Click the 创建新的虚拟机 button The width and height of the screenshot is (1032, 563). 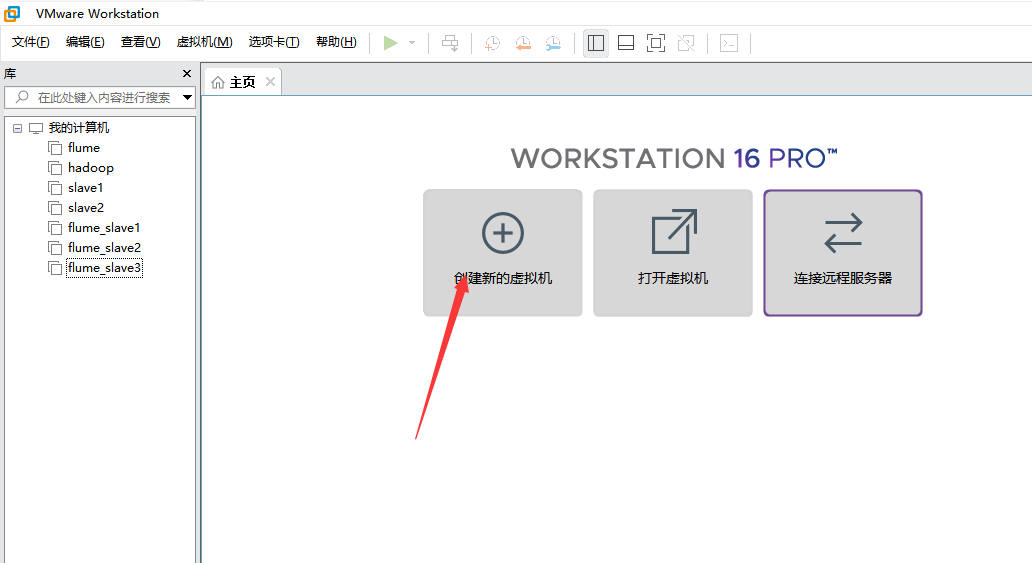coord(503,253)
